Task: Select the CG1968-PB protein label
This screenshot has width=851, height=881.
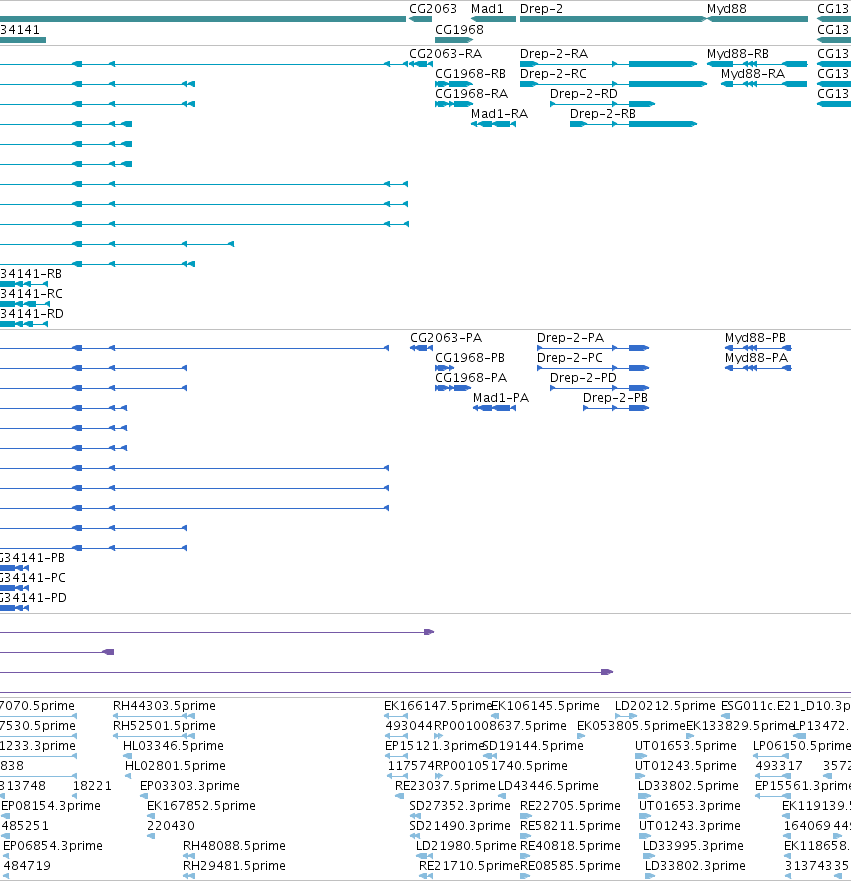Action: (470, 358)
